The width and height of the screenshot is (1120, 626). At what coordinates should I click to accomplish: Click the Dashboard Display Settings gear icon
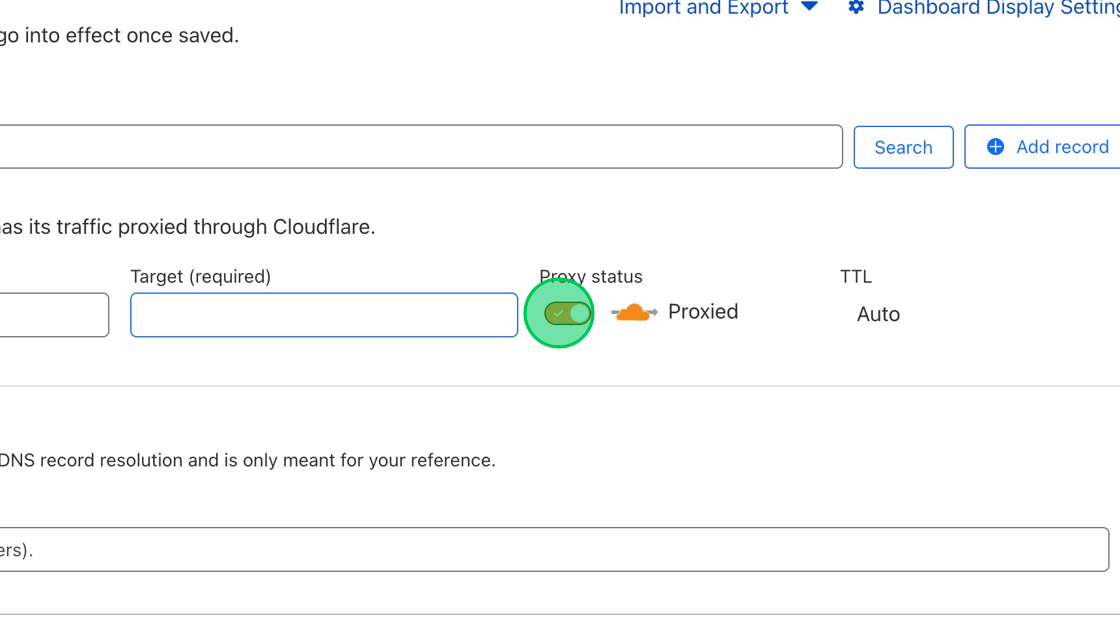pos(856,8)
